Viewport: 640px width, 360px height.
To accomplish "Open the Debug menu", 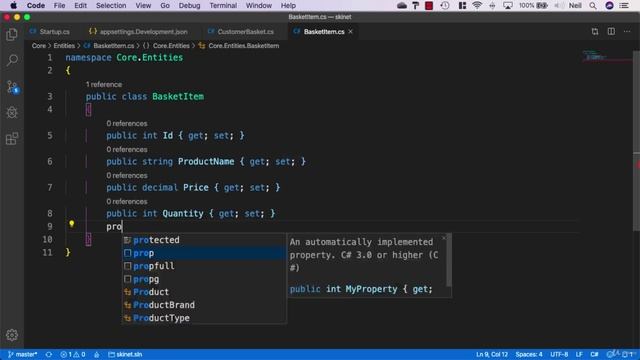I will coord(189,5).
